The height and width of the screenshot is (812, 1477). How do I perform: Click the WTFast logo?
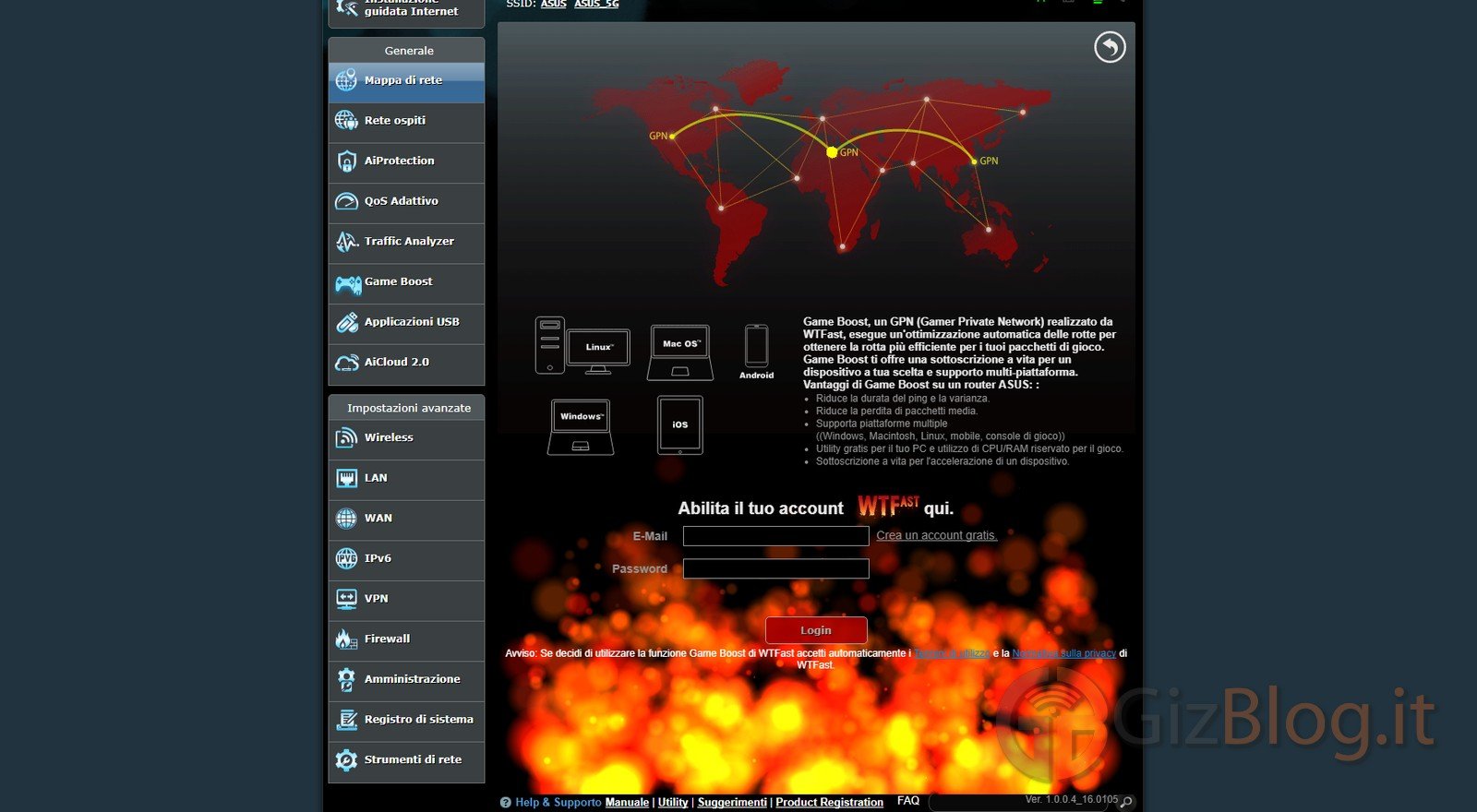pyautogui.click(x=887, y=506)
